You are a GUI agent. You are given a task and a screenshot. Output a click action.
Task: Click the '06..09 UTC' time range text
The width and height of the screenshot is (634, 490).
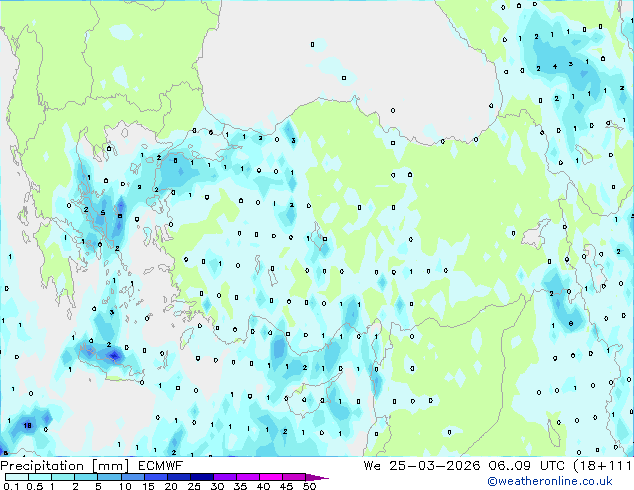(x=527, y=466)
